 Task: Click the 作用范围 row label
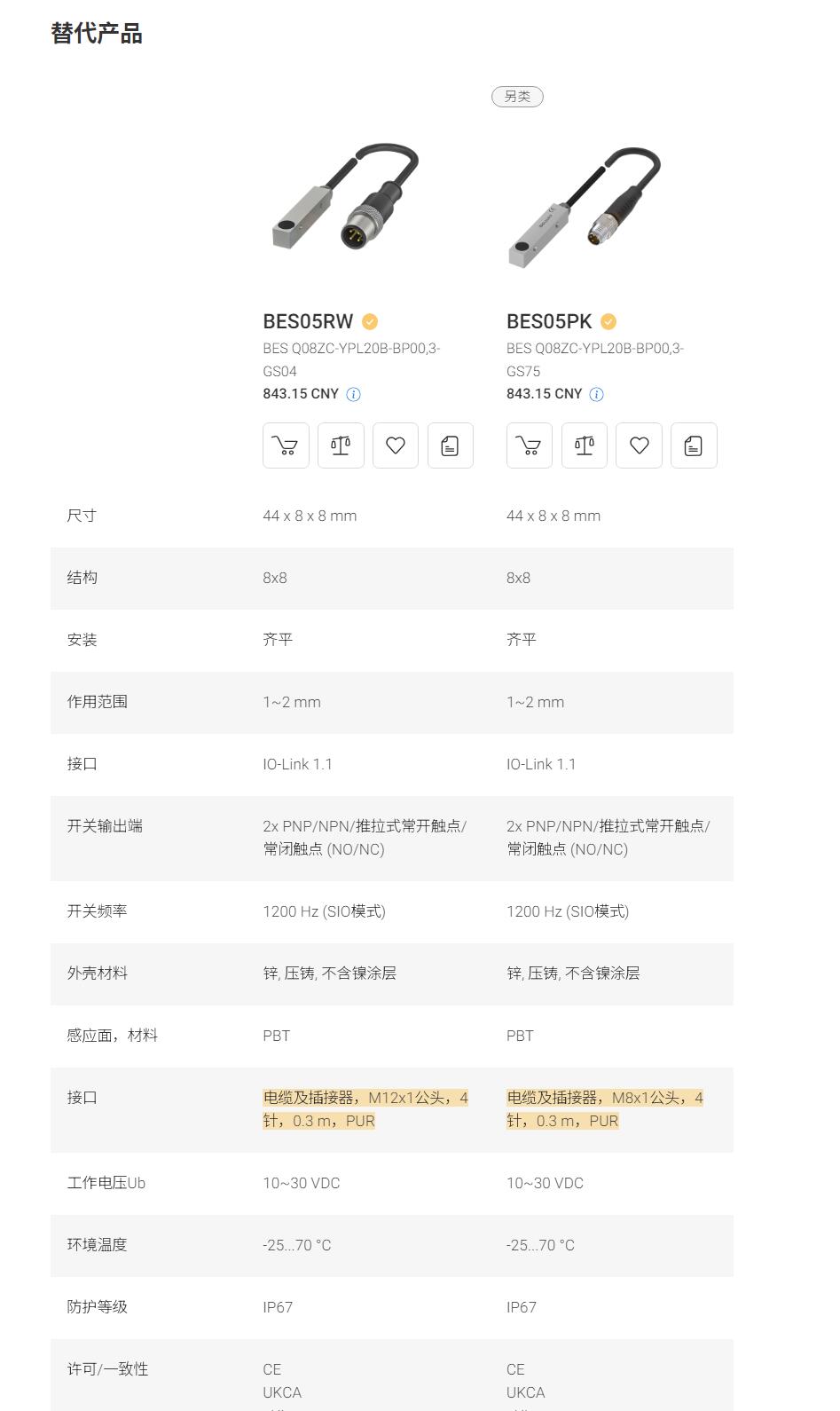[x=98, y=702]
